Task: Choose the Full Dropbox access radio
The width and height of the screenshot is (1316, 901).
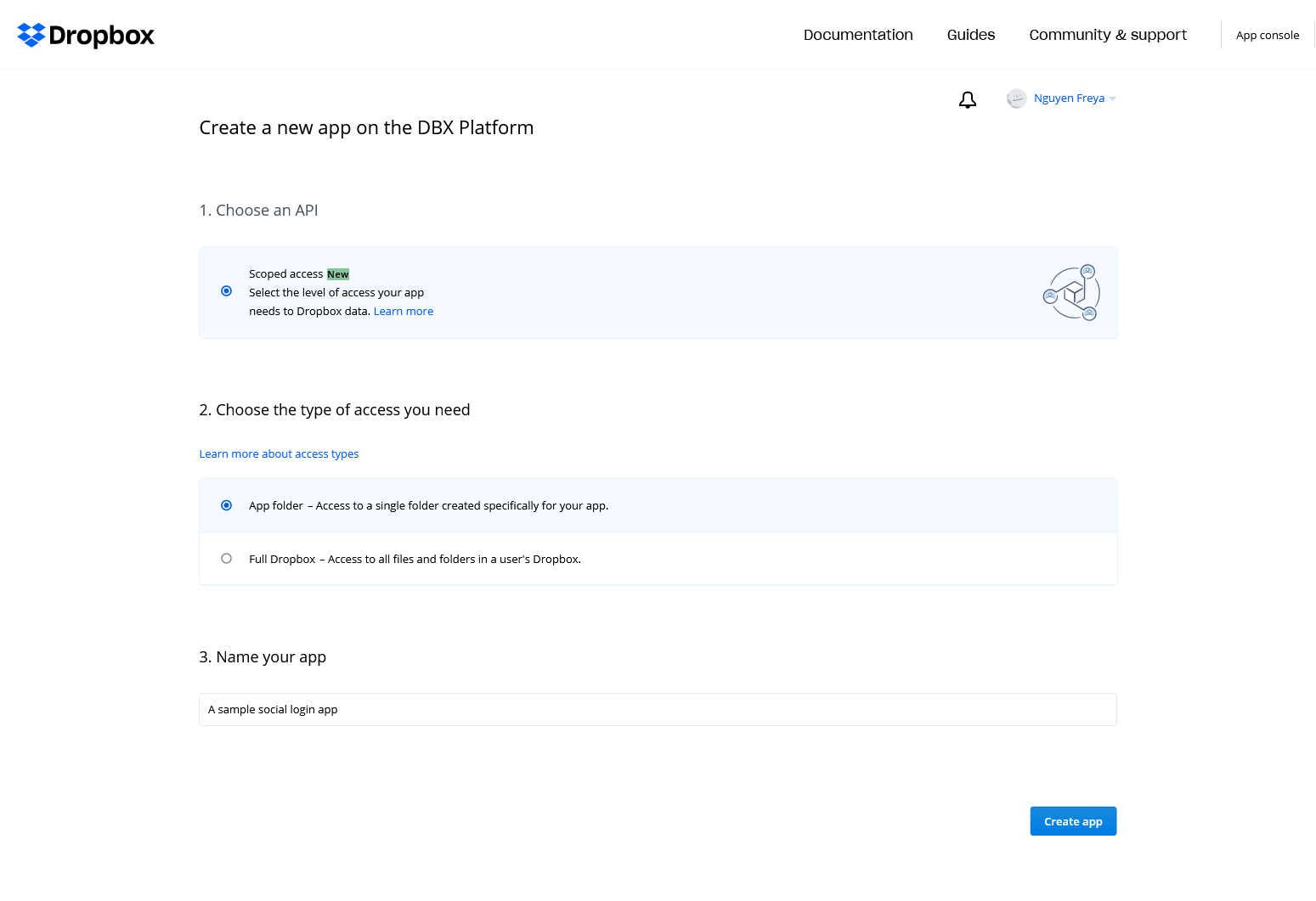Action: coord(227,559)
